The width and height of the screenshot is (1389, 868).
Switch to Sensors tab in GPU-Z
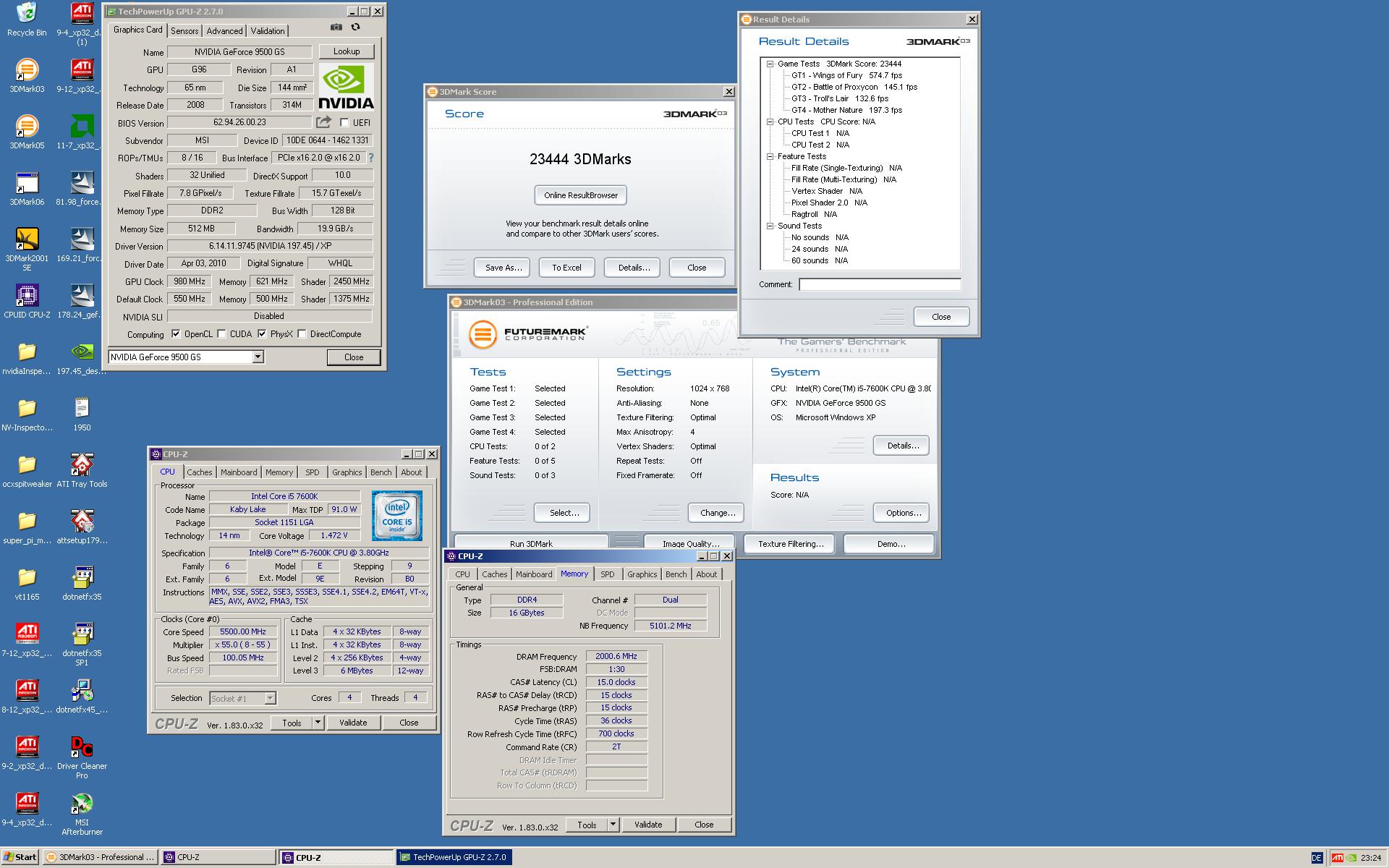click(x=184, y=31)
